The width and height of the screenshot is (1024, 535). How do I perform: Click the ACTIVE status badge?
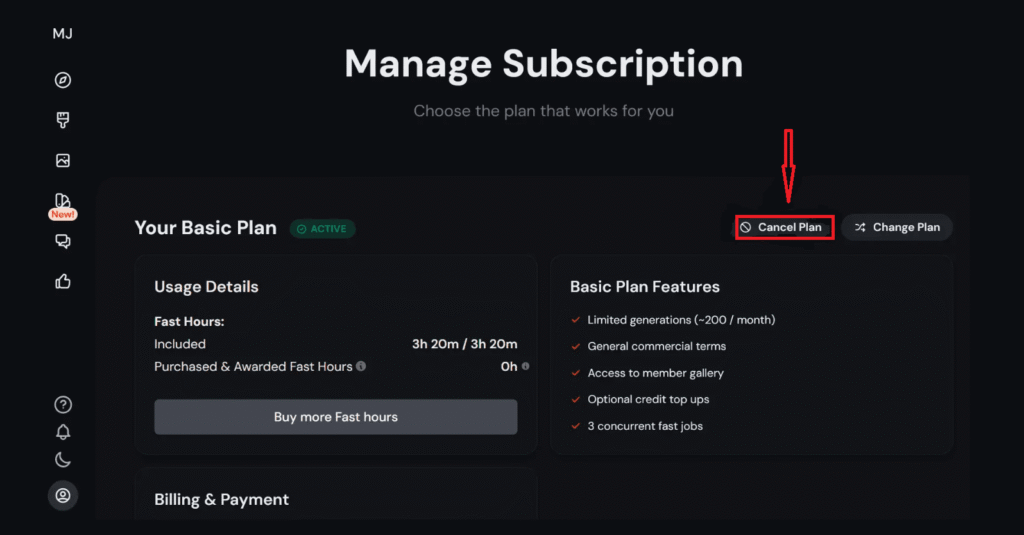pos(322,229)
